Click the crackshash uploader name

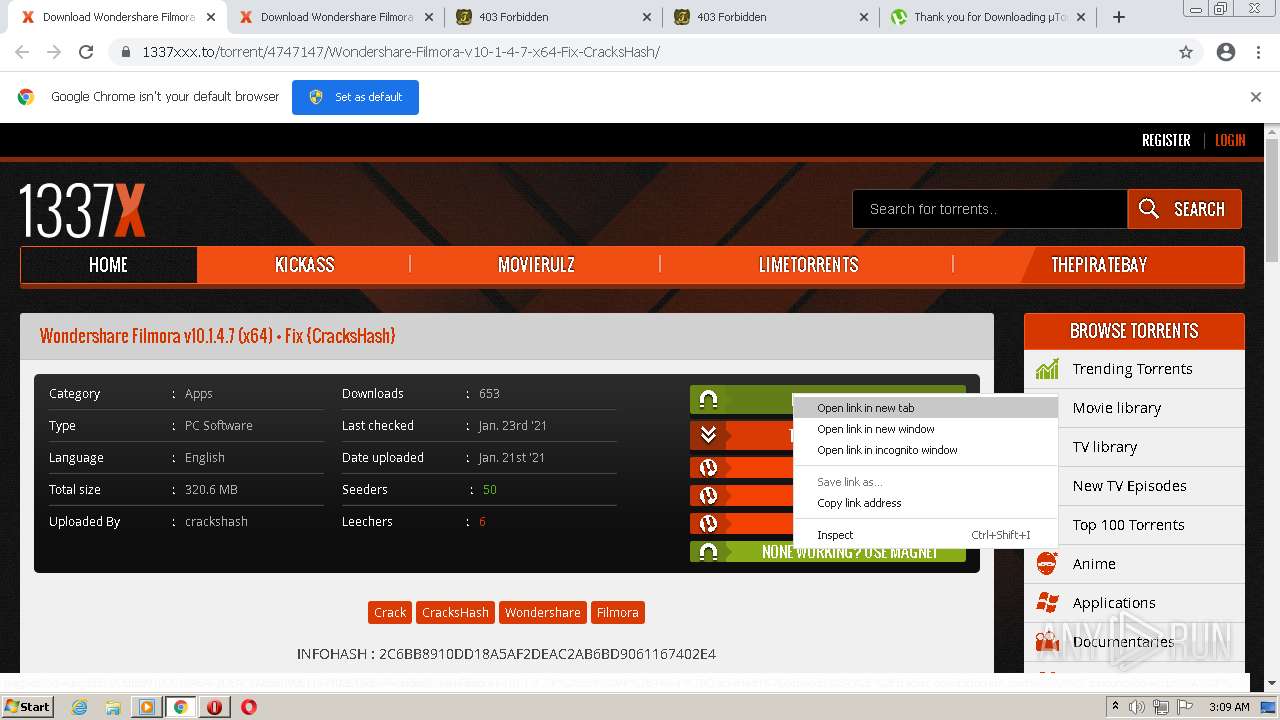coord(216,521)
